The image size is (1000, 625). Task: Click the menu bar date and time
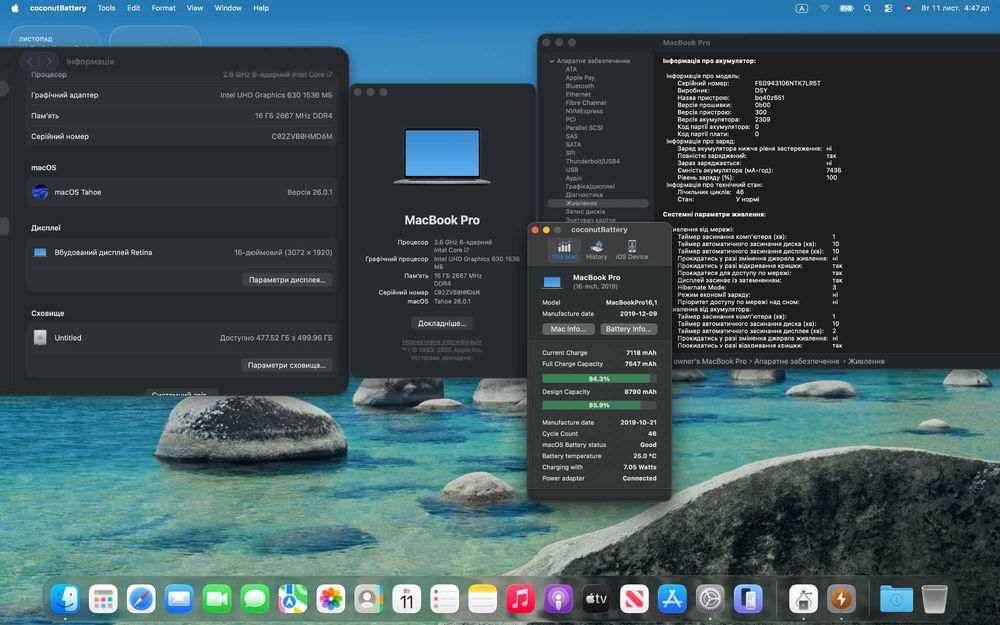coord(955,8)
